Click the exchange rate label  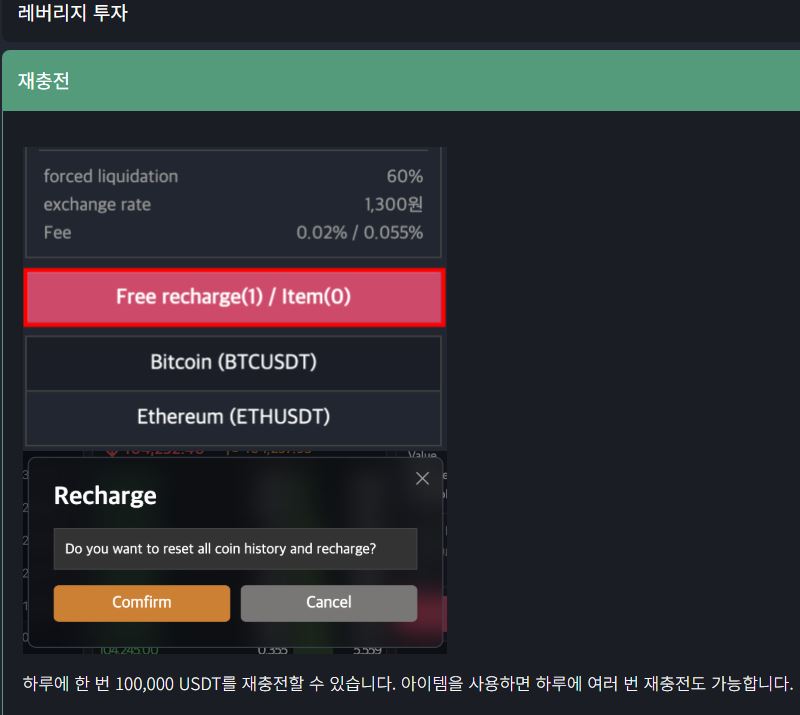(97, 204)
